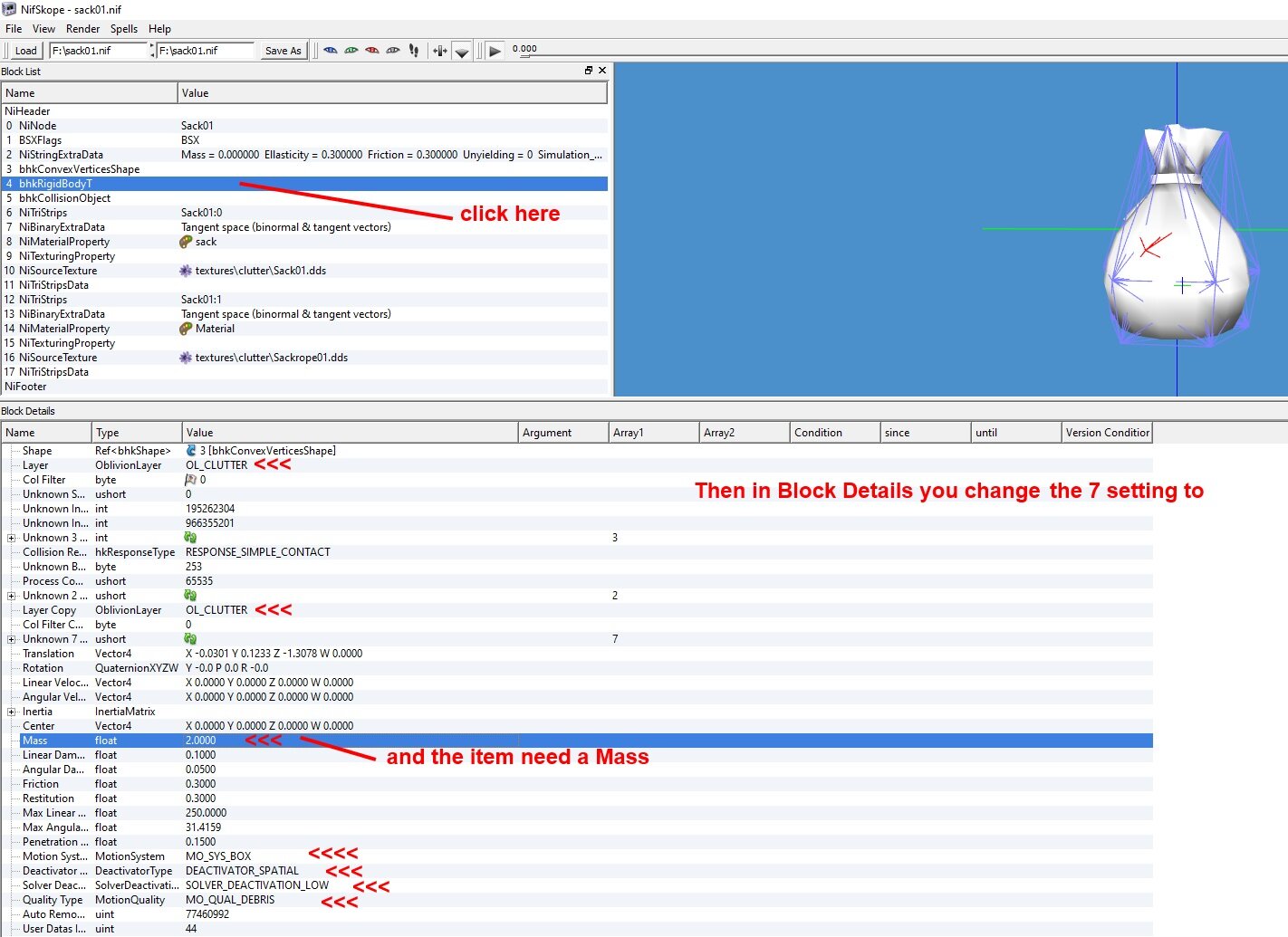Select the NiStringExtraData block

(304, 155)
